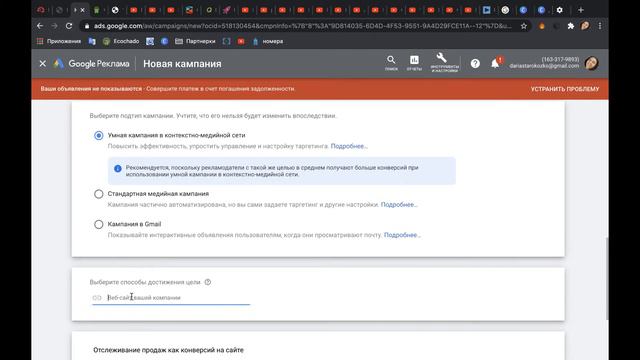Image resolution: width=640 pixels, height=360 pixels.
Task: Open Подробнее link for Gmail campaign
Action: tap(402, 235)
